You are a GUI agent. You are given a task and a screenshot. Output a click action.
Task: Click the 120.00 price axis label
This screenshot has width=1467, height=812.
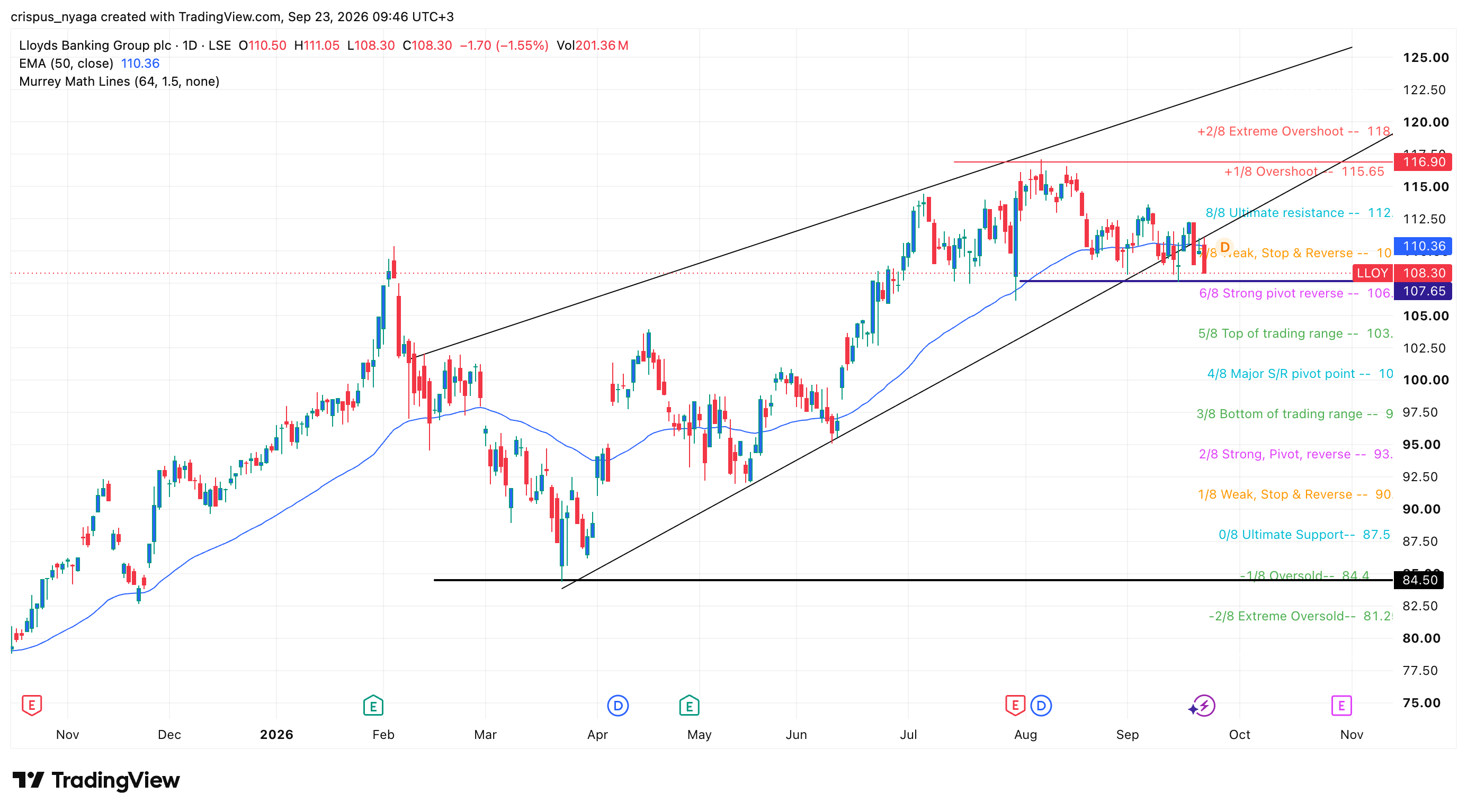[x=1426, y=122]
